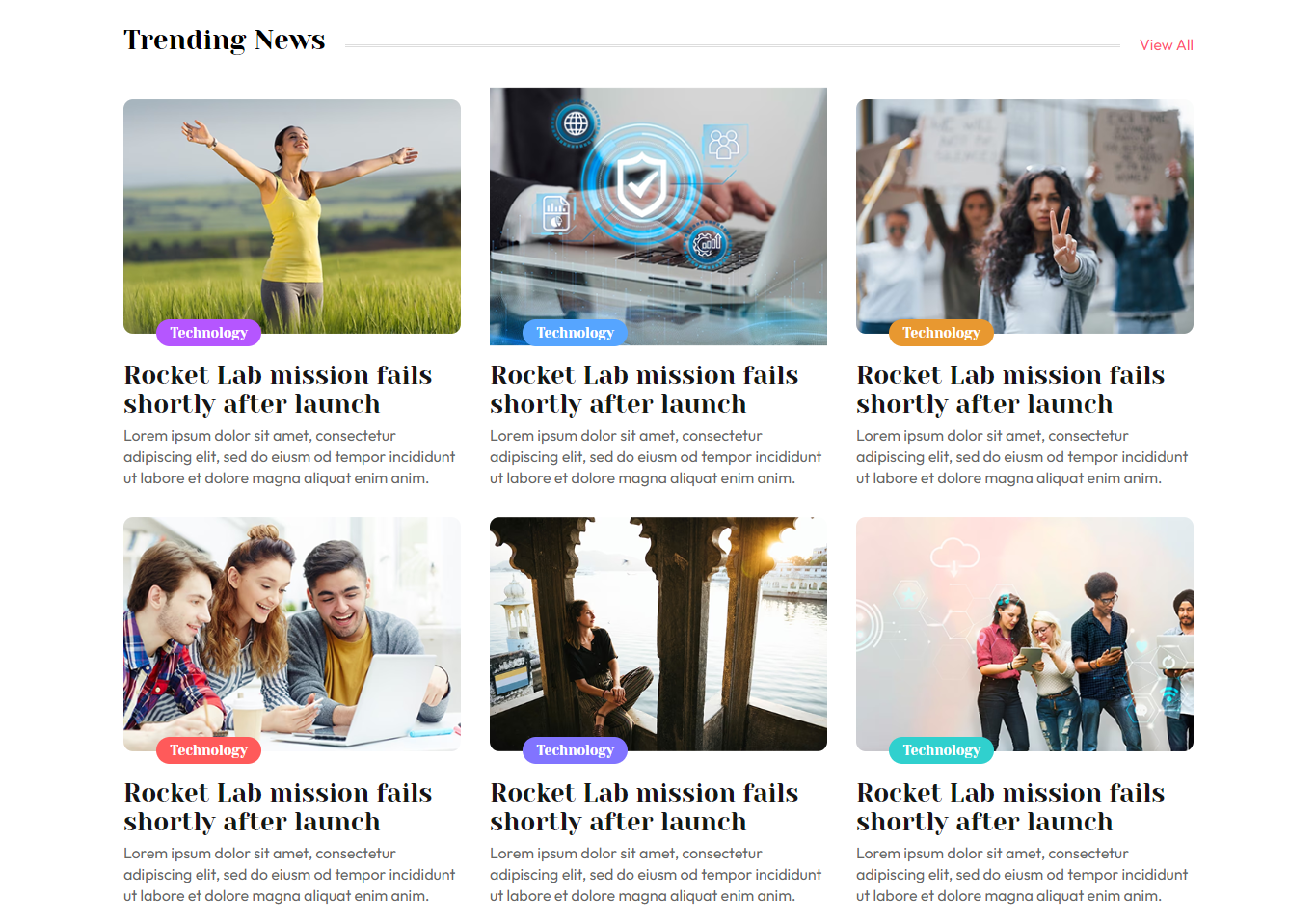Open the laptop cybersecurity shield thumbnail
1316x924 pixels.
pyautogui.click(x=658, y=216)
